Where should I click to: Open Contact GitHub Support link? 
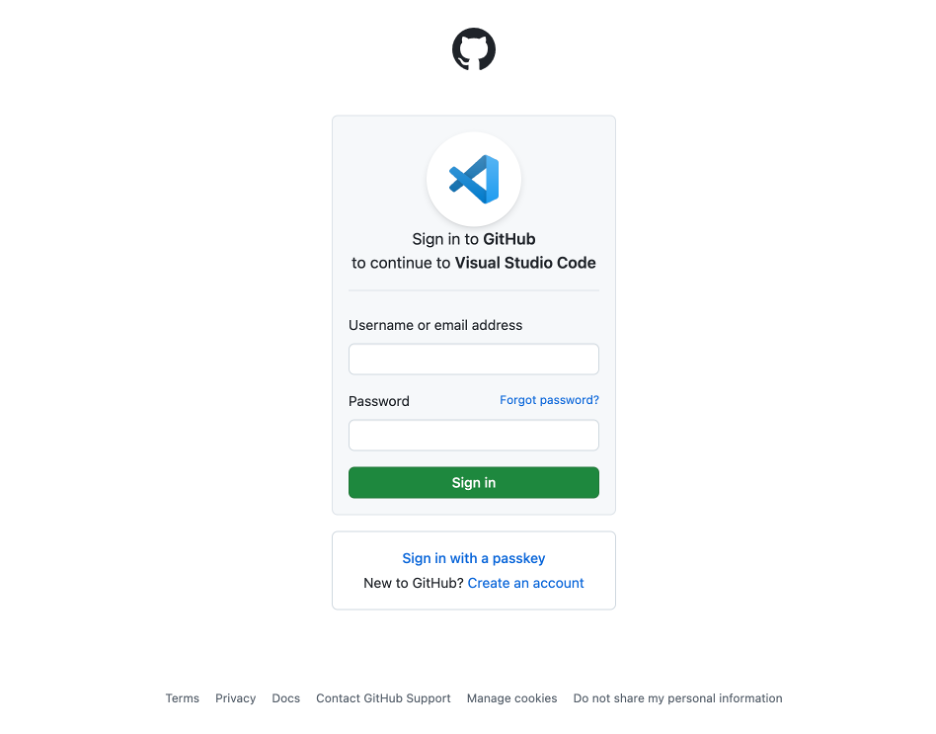click(x=383, y=698)
